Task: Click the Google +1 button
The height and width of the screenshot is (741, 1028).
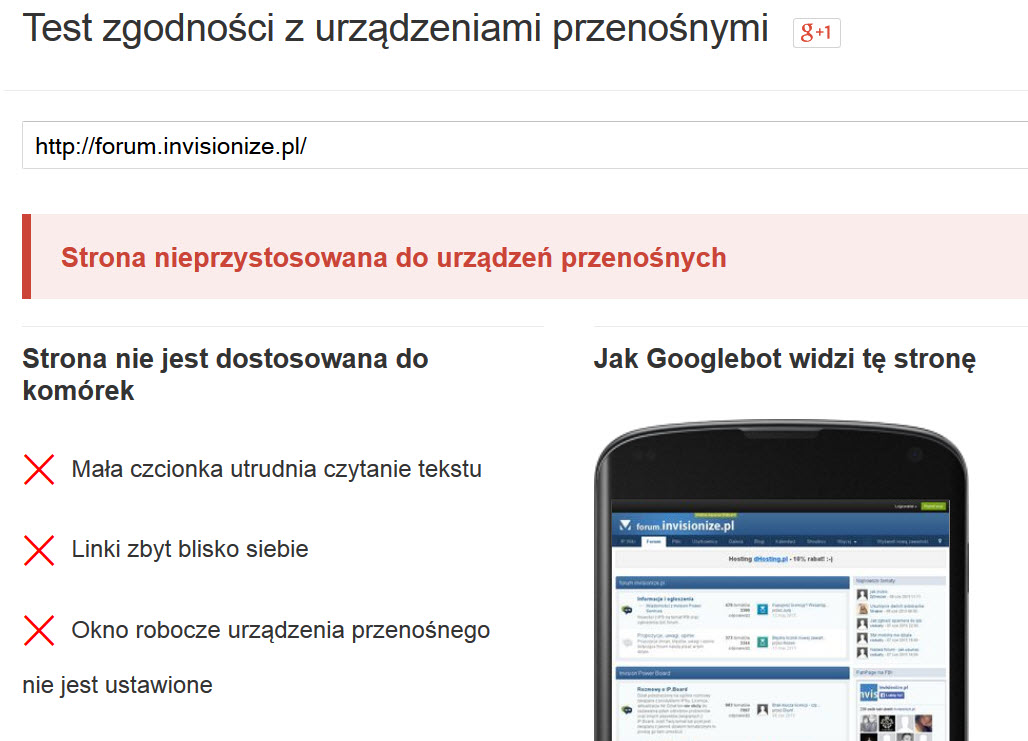Action: click(x=816, y=32)
